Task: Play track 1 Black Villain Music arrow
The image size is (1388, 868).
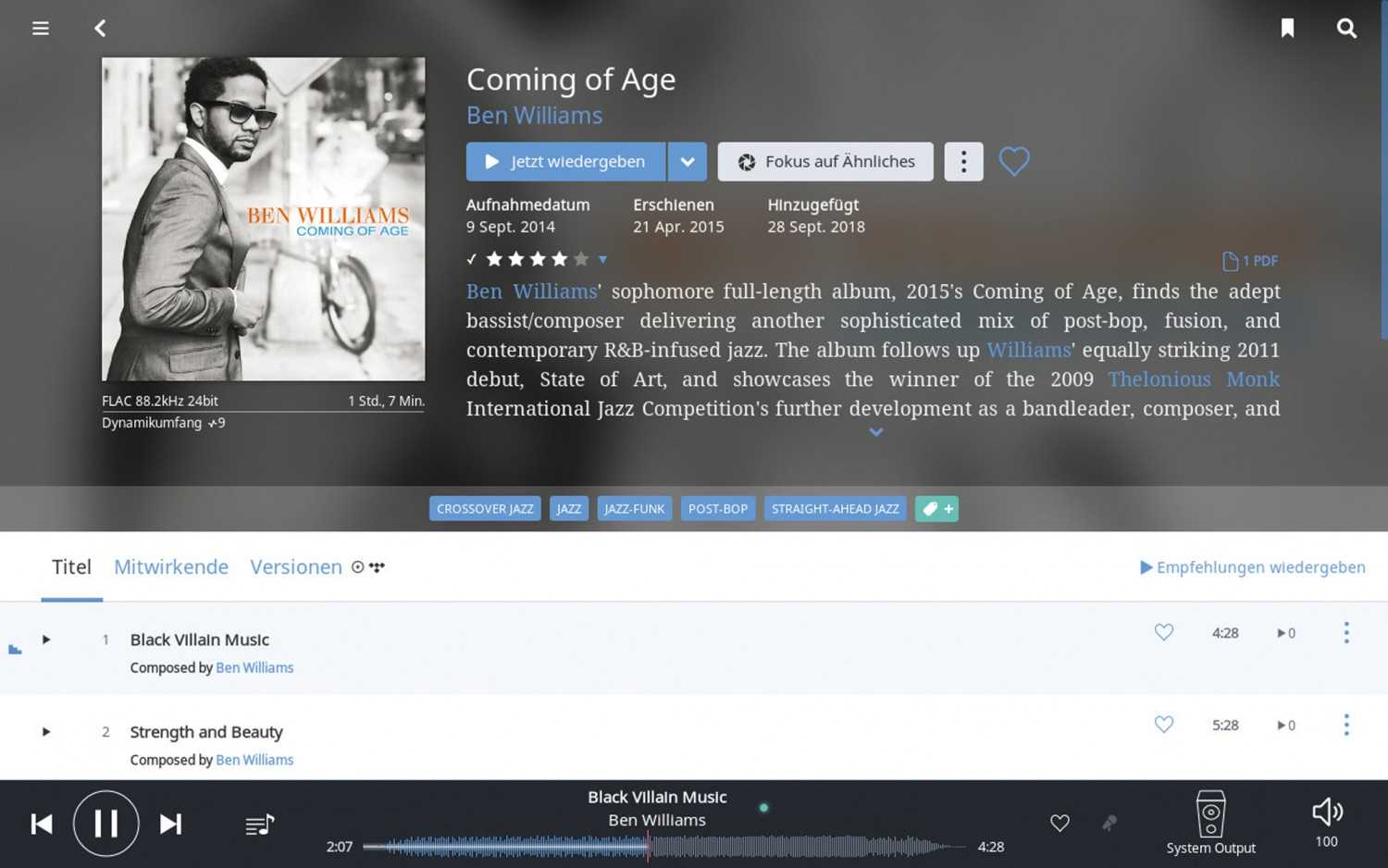Action: [45, 639]
